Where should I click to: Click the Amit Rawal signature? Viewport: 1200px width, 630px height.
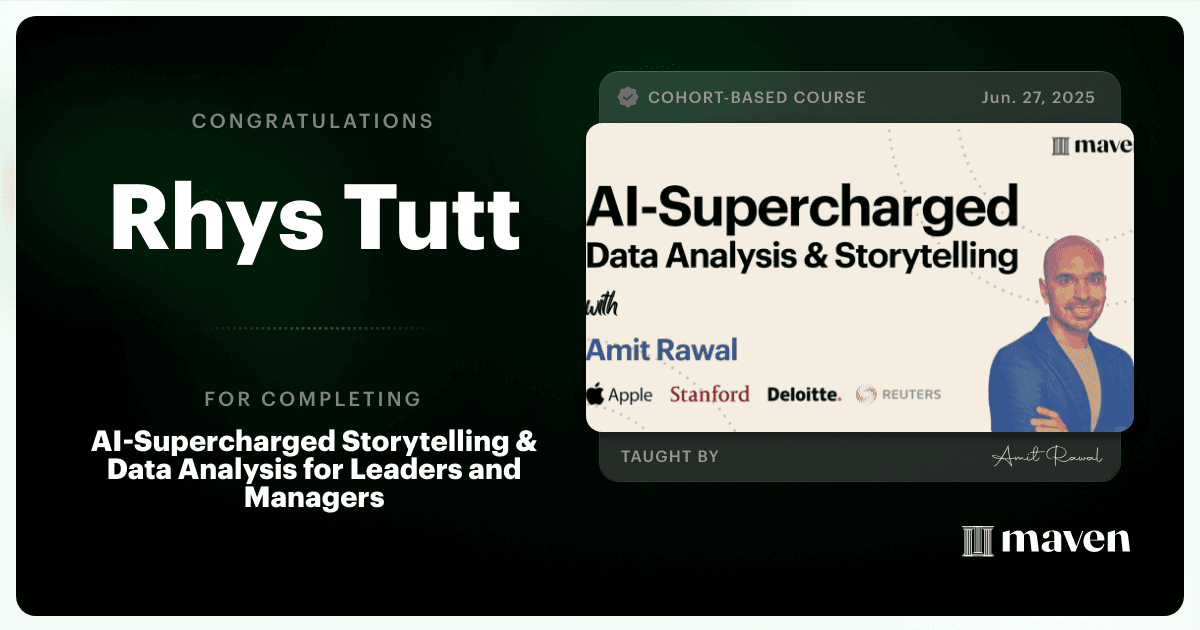point(1047,456)
